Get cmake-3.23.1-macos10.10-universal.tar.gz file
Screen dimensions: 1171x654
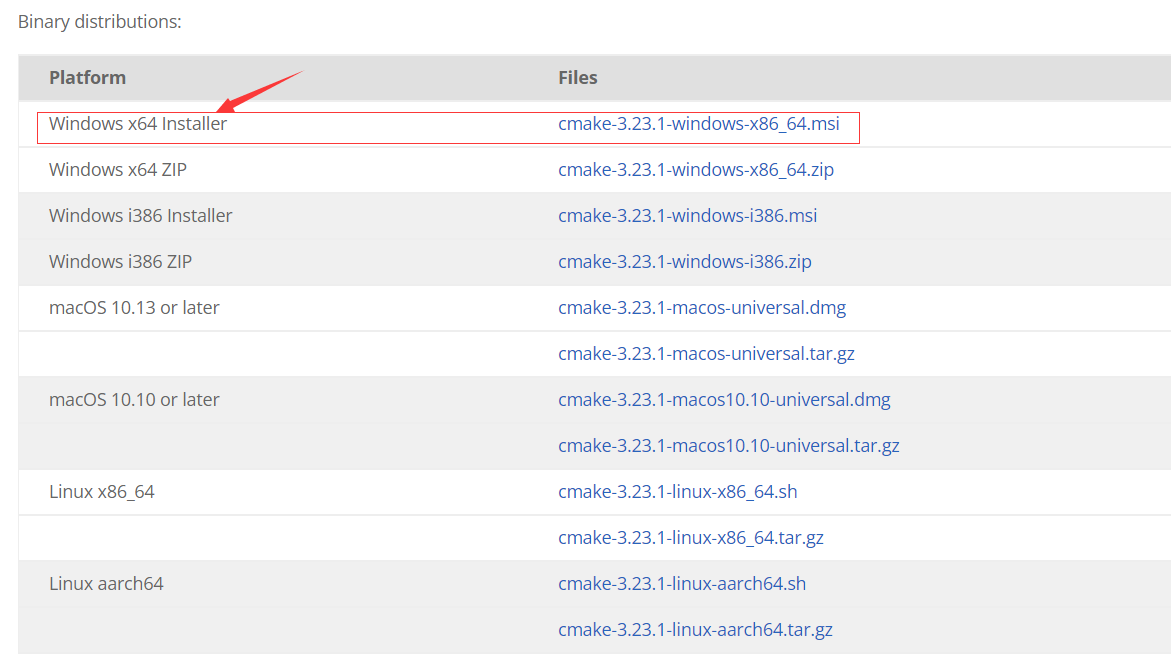pyautogui.click(x=729, y=446)
